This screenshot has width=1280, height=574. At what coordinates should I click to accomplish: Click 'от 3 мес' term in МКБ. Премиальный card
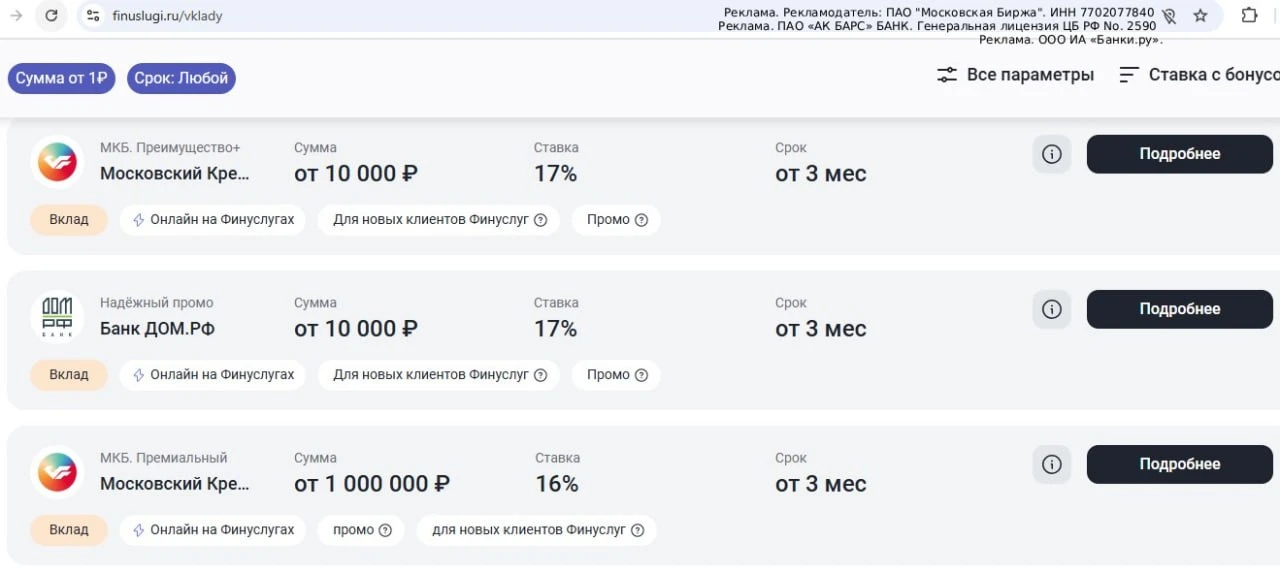pyautogui.click(x=821, y=484)
